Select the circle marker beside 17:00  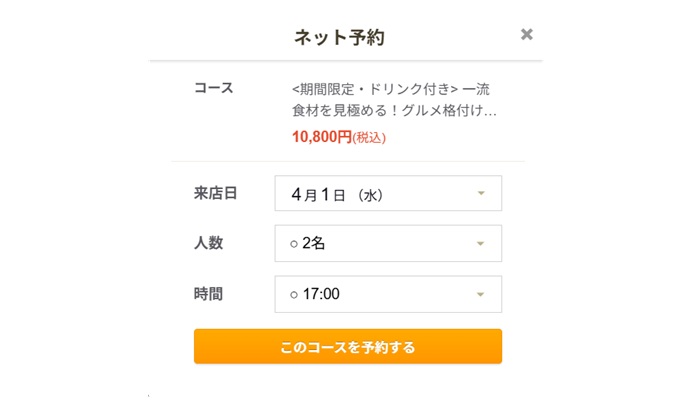tap(294, 295)
